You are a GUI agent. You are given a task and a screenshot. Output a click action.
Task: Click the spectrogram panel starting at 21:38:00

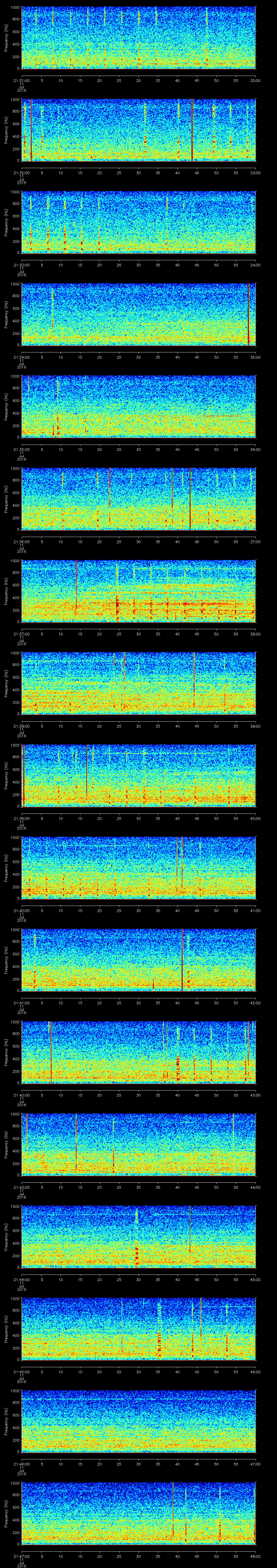click(138, 683)
